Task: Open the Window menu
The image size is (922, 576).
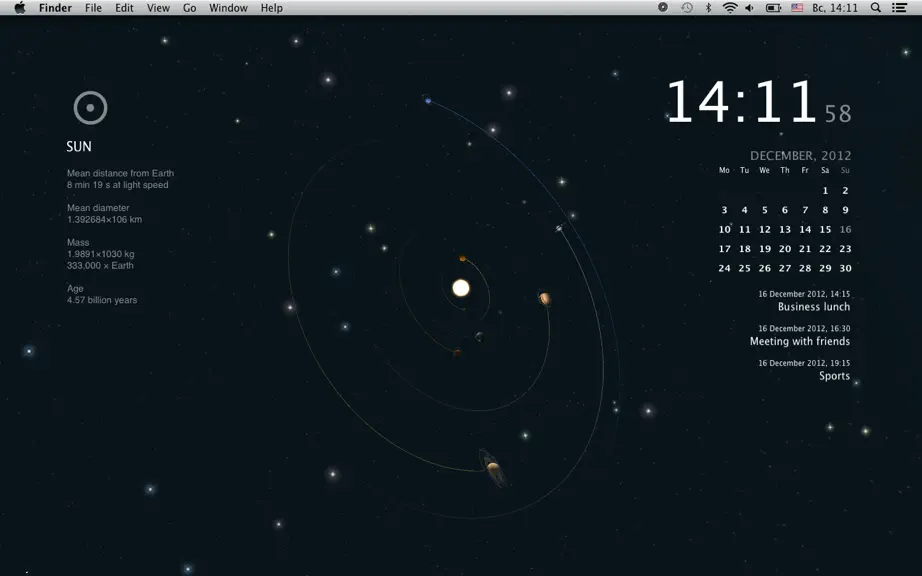Action: tap(228, 8)
